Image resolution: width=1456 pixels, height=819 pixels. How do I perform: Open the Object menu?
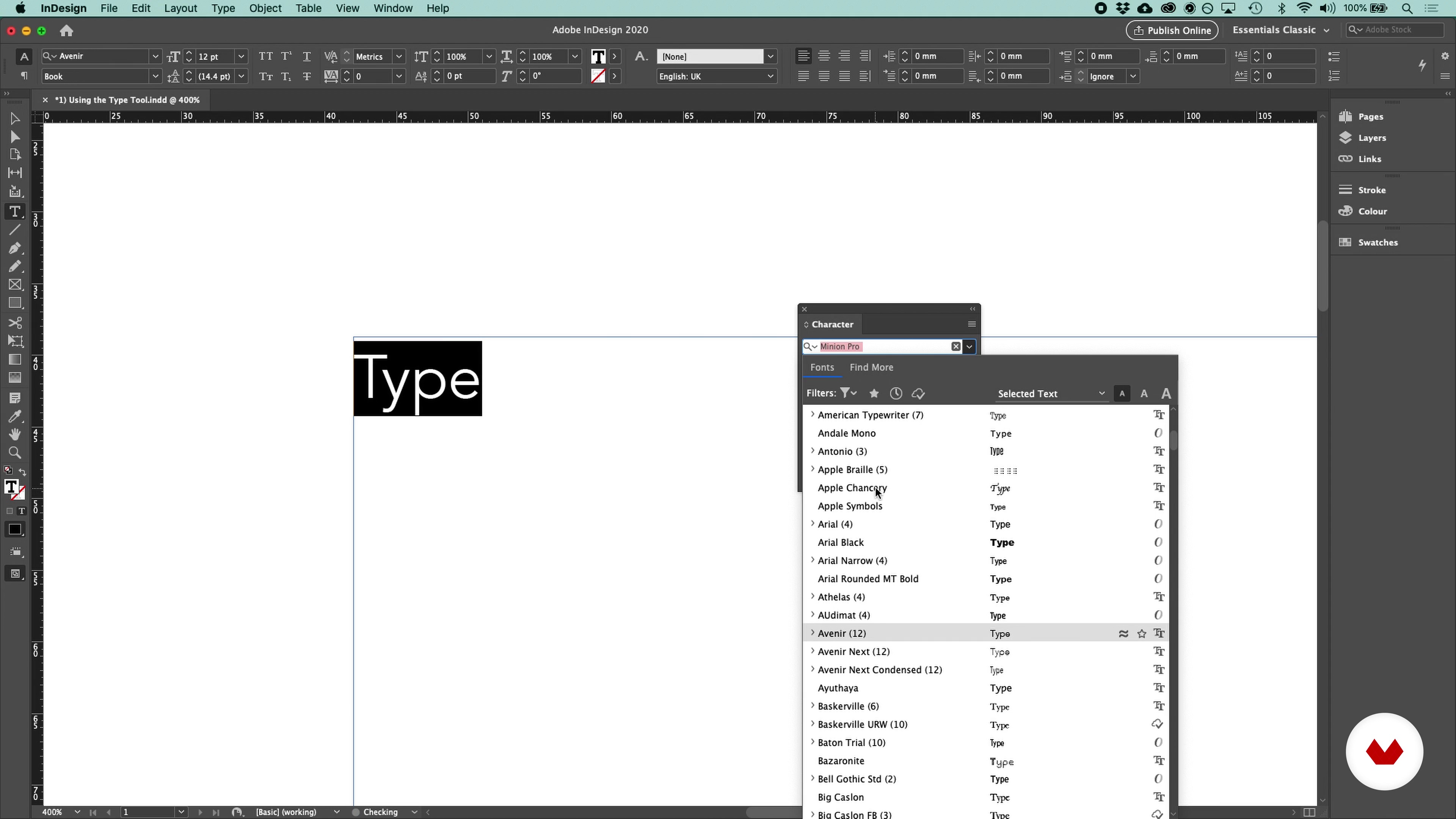265,8
